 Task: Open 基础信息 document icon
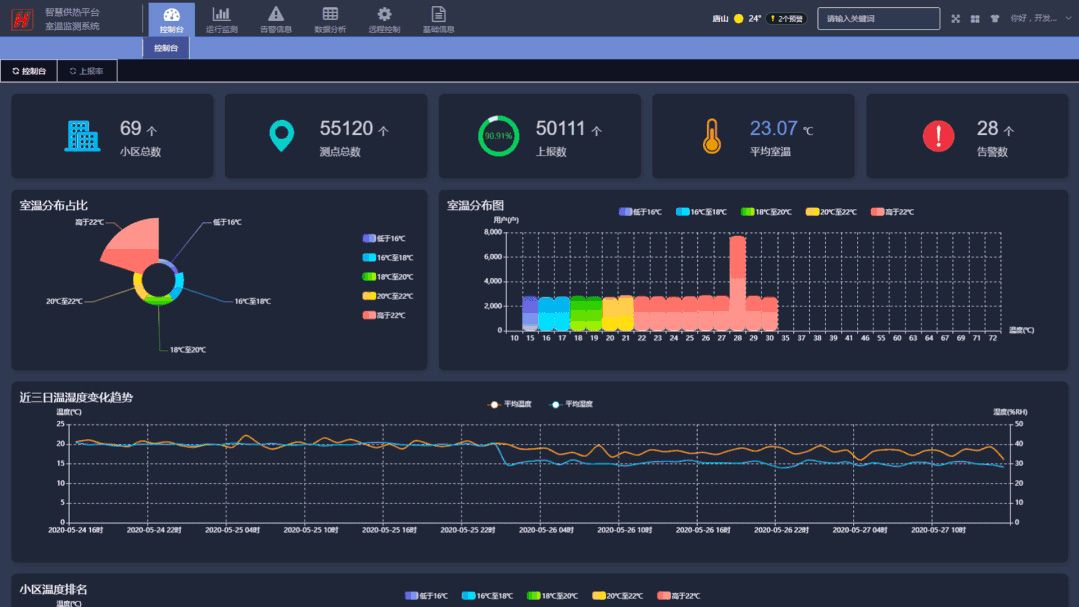[438, 14]
